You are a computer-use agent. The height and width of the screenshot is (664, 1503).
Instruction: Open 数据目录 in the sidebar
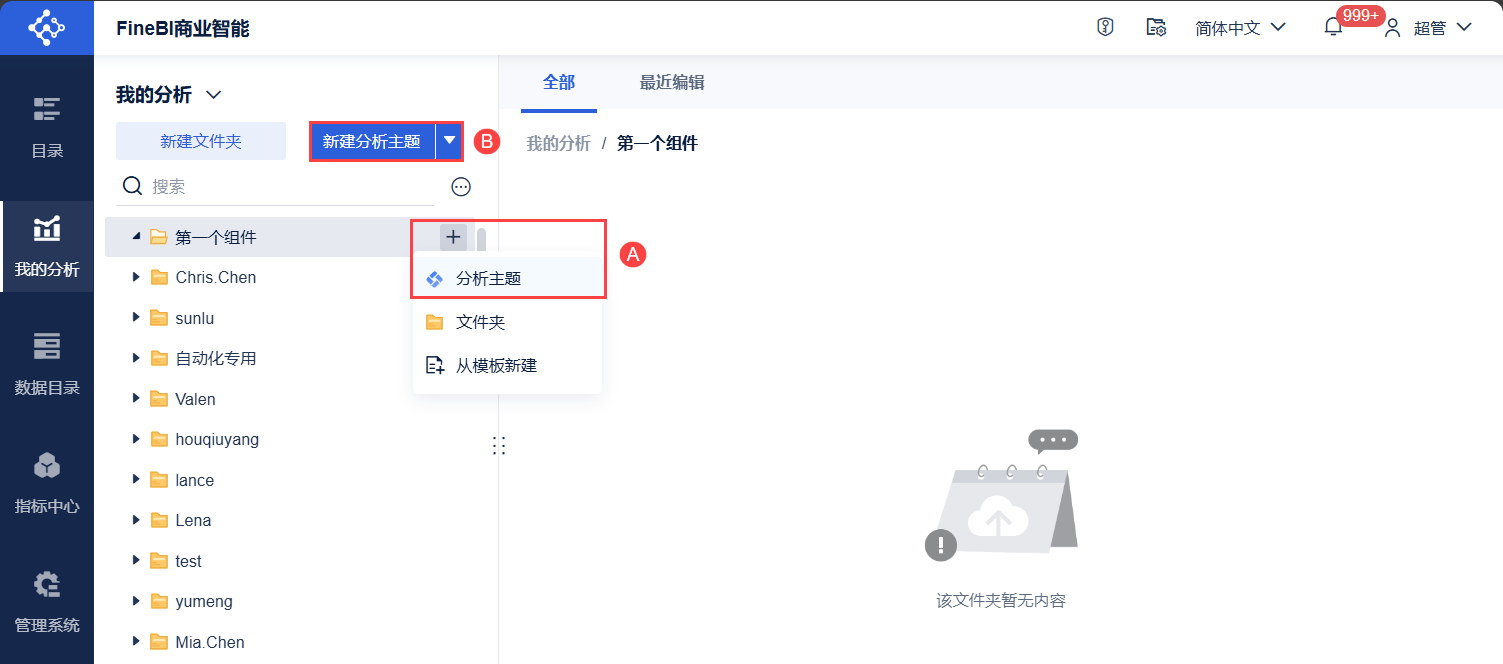tap(47, 364)
